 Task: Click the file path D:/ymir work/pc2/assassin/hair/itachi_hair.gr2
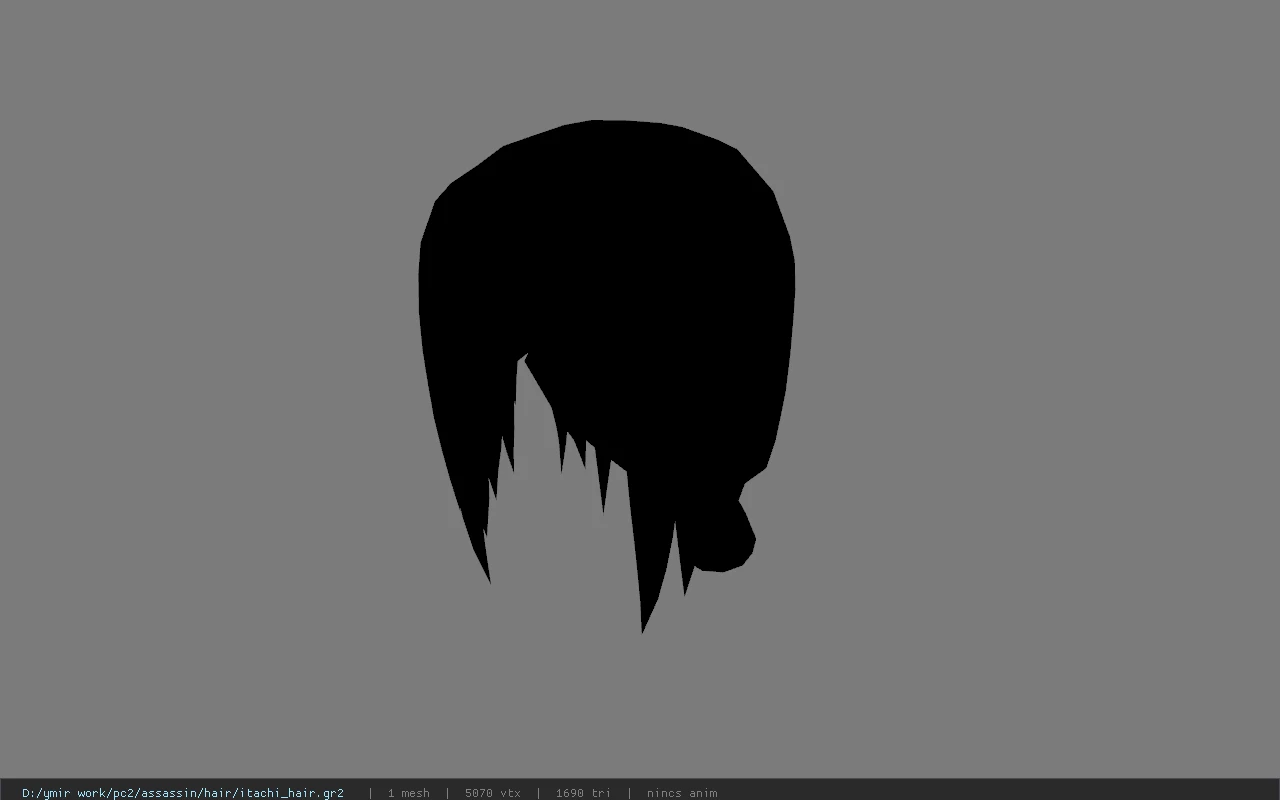(x=183, y=793)
